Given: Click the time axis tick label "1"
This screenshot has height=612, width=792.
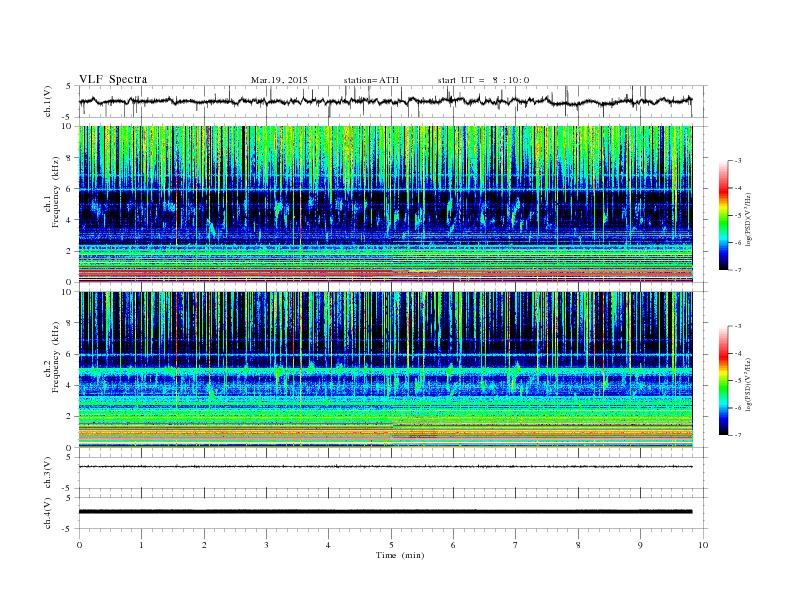Looking at the screenshot, I should 141,545.
